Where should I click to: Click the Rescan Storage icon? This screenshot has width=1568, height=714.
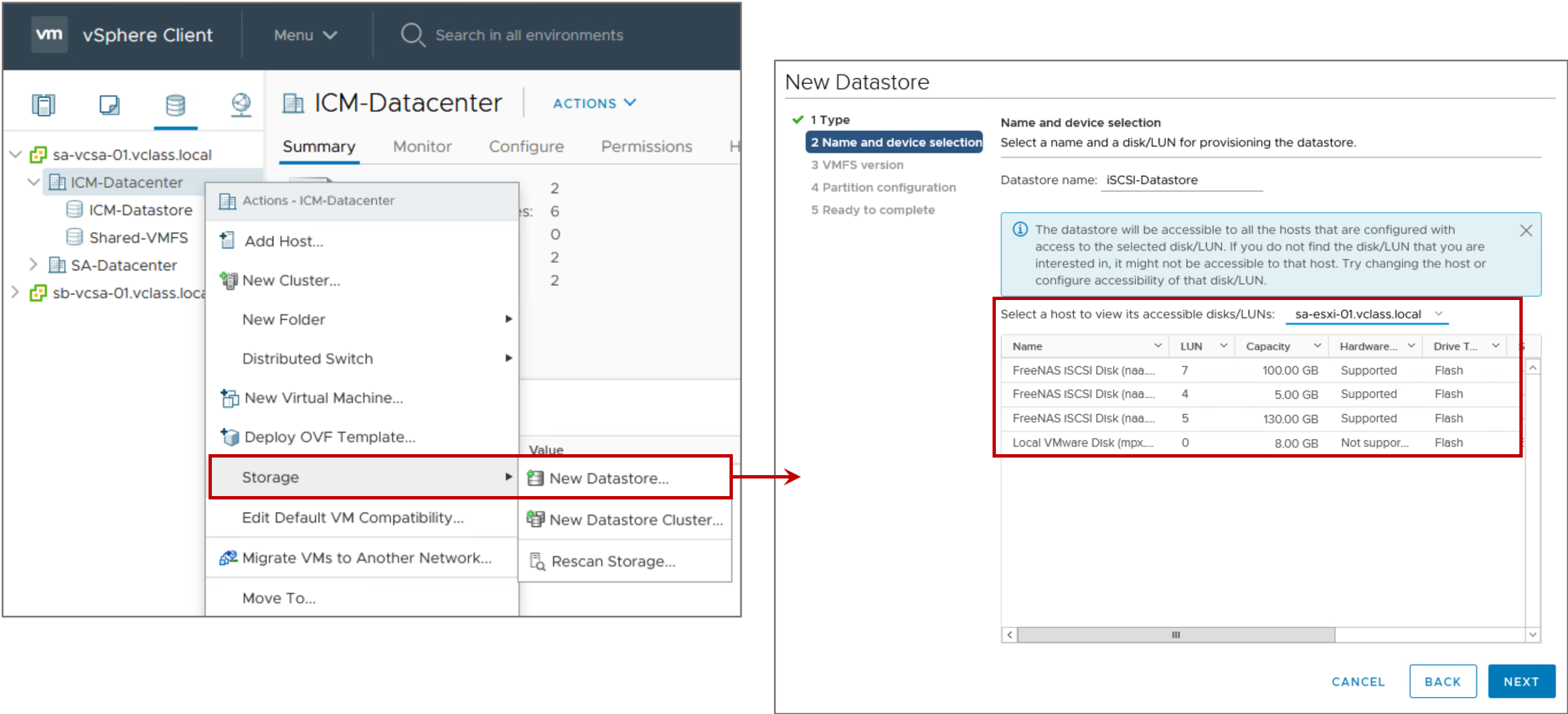pos(537,561)
